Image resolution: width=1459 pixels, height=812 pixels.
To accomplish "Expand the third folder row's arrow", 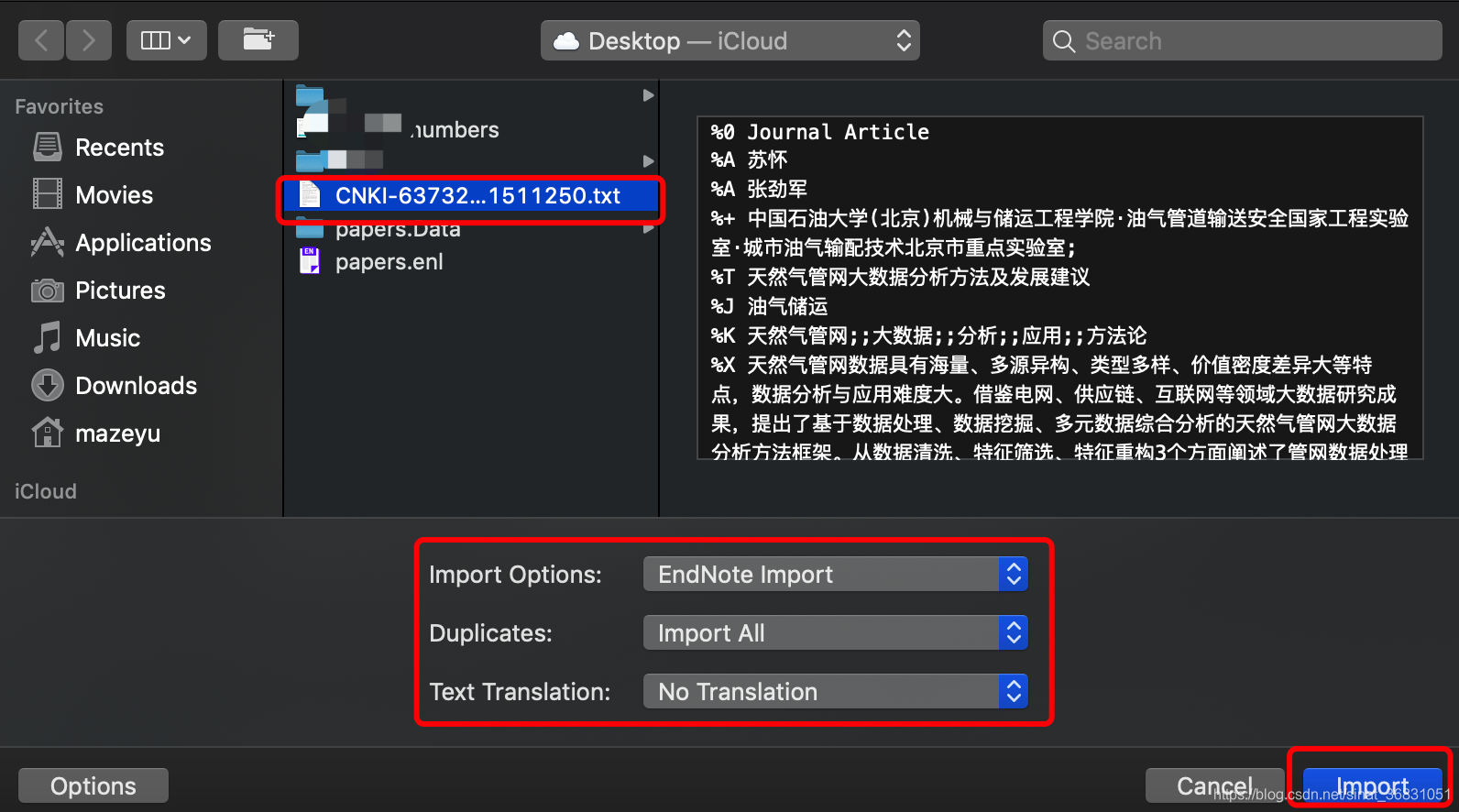I will (x=649, y=161).
